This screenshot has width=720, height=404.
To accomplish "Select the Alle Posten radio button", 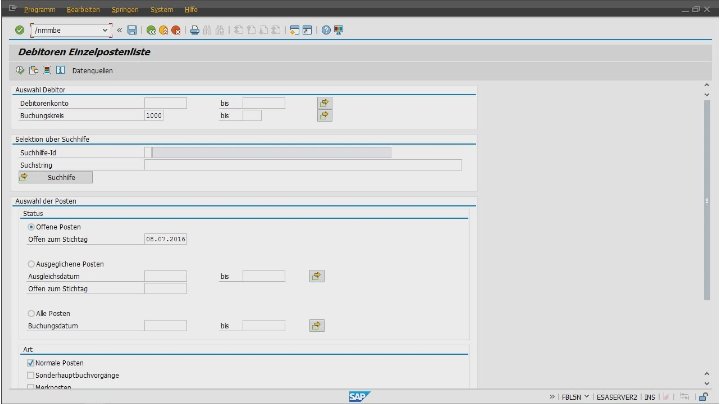I will 31,313.
